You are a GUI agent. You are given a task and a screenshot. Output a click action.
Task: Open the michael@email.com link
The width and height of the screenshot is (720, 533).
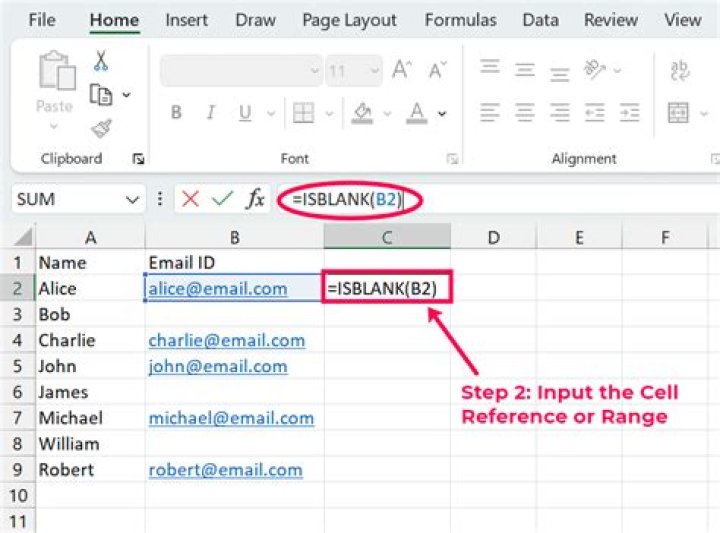[x=231, y=418]
